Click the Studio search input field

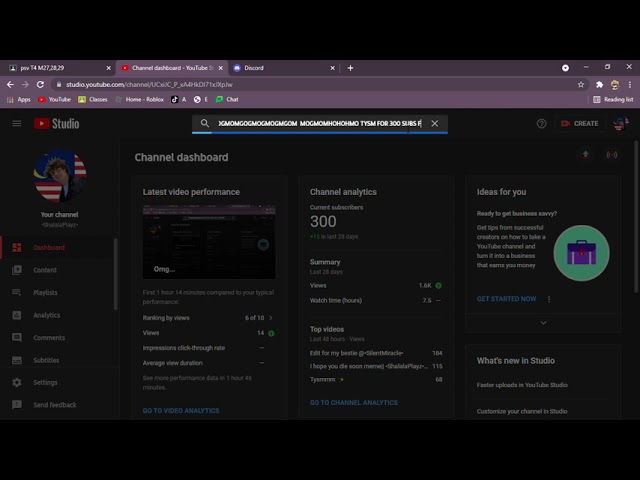coord(319,123)
